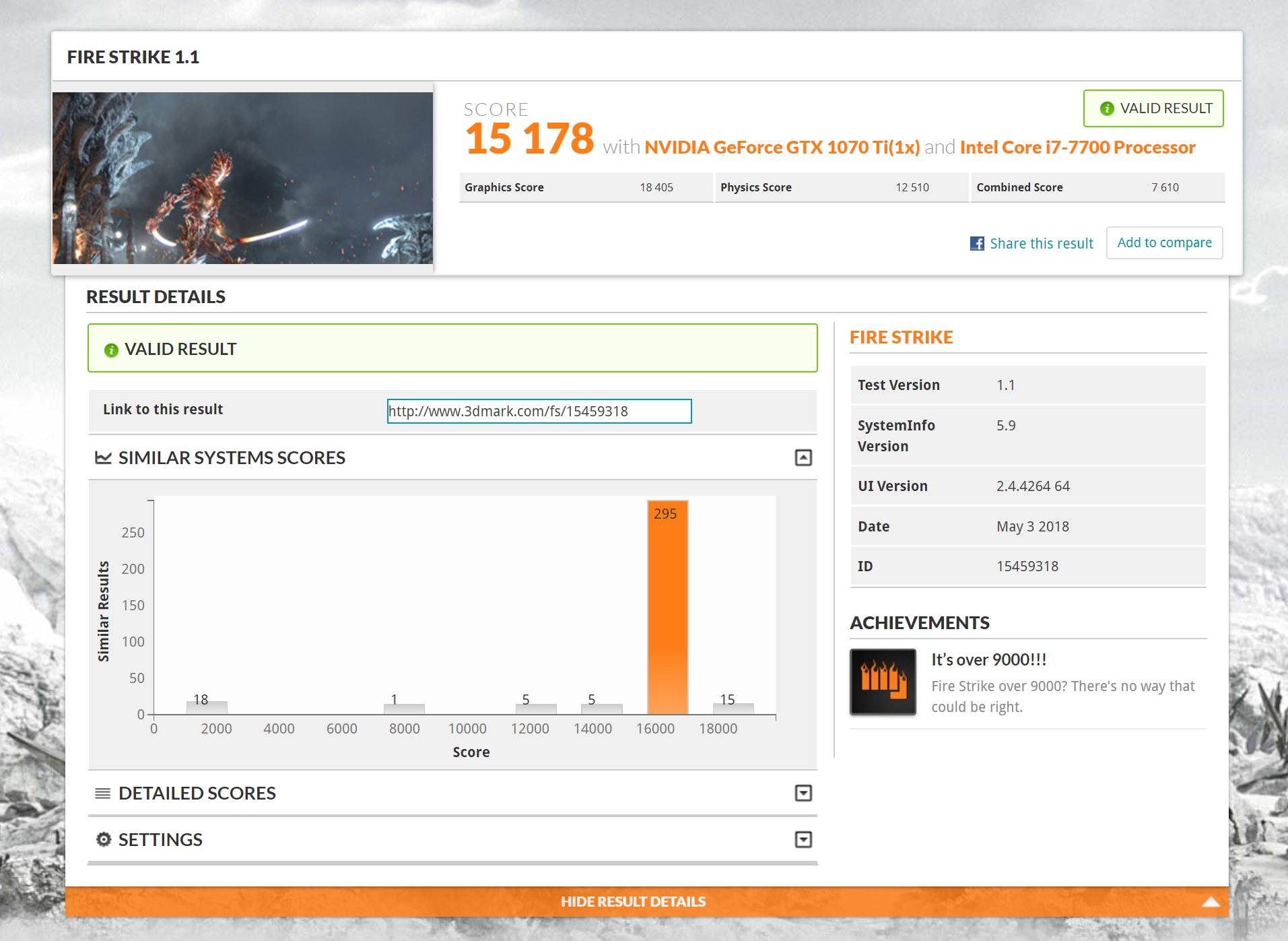The image size is (1288, 941).
Task: Click the Combined Score label
Action: (1020, 187)
